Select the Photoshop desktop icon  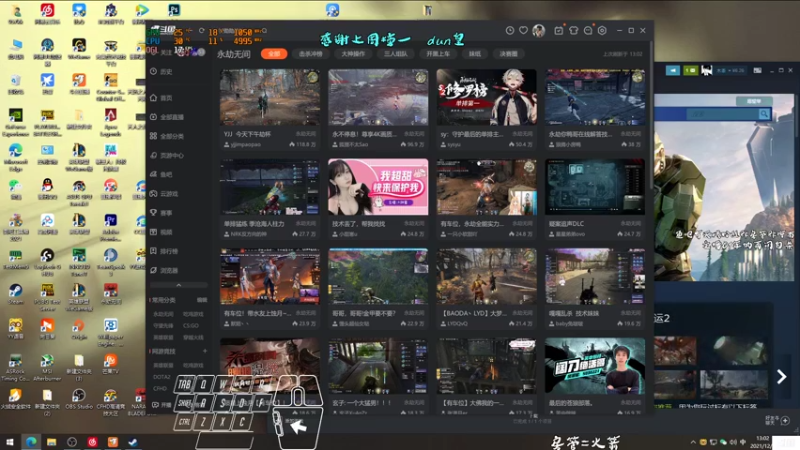click(174, 10)
